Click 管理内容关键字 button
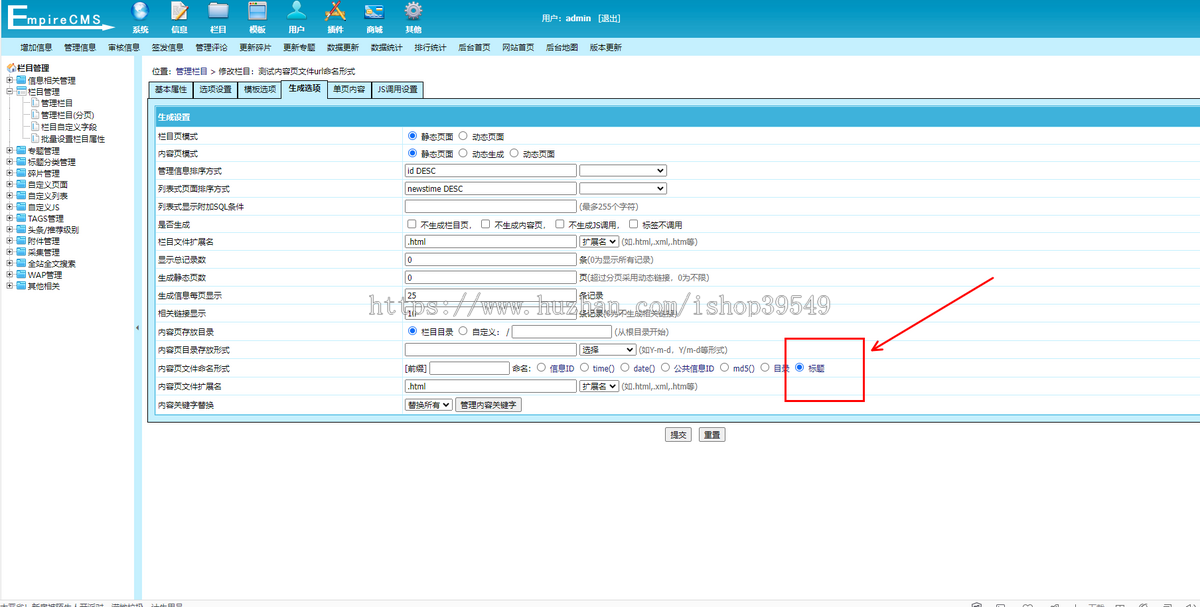This screenshot has height=607, width=1200. click(489, 405)
